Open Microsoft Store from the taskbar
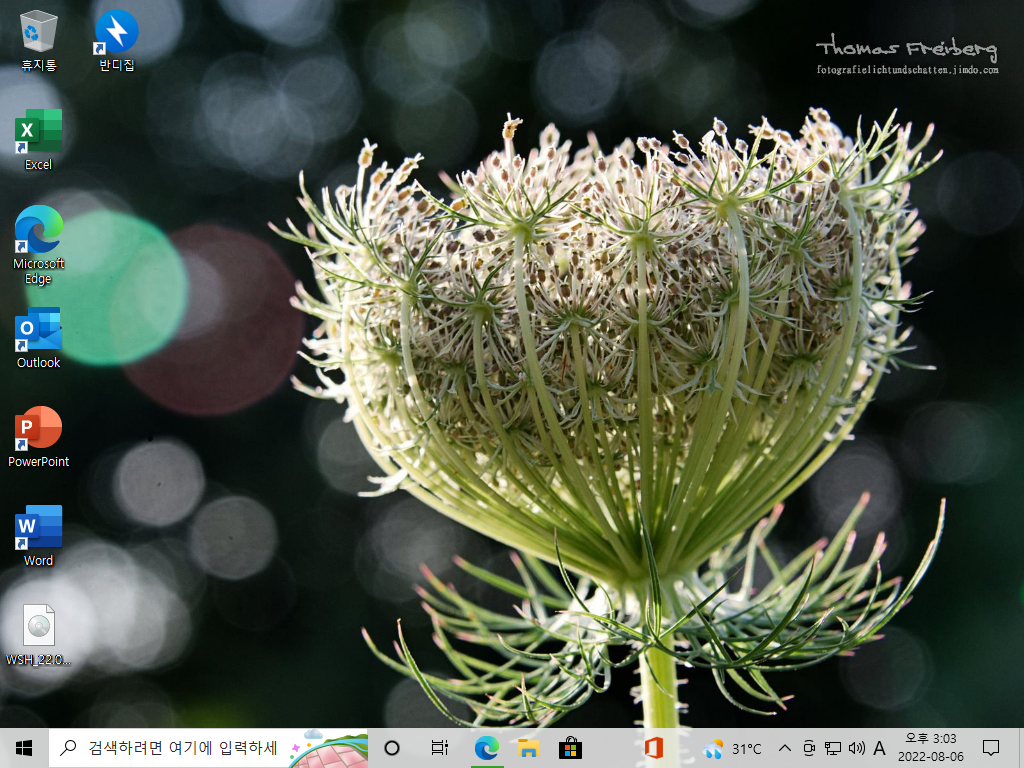1024x768 pixels. pyautogui.click(x=570, y=748)
